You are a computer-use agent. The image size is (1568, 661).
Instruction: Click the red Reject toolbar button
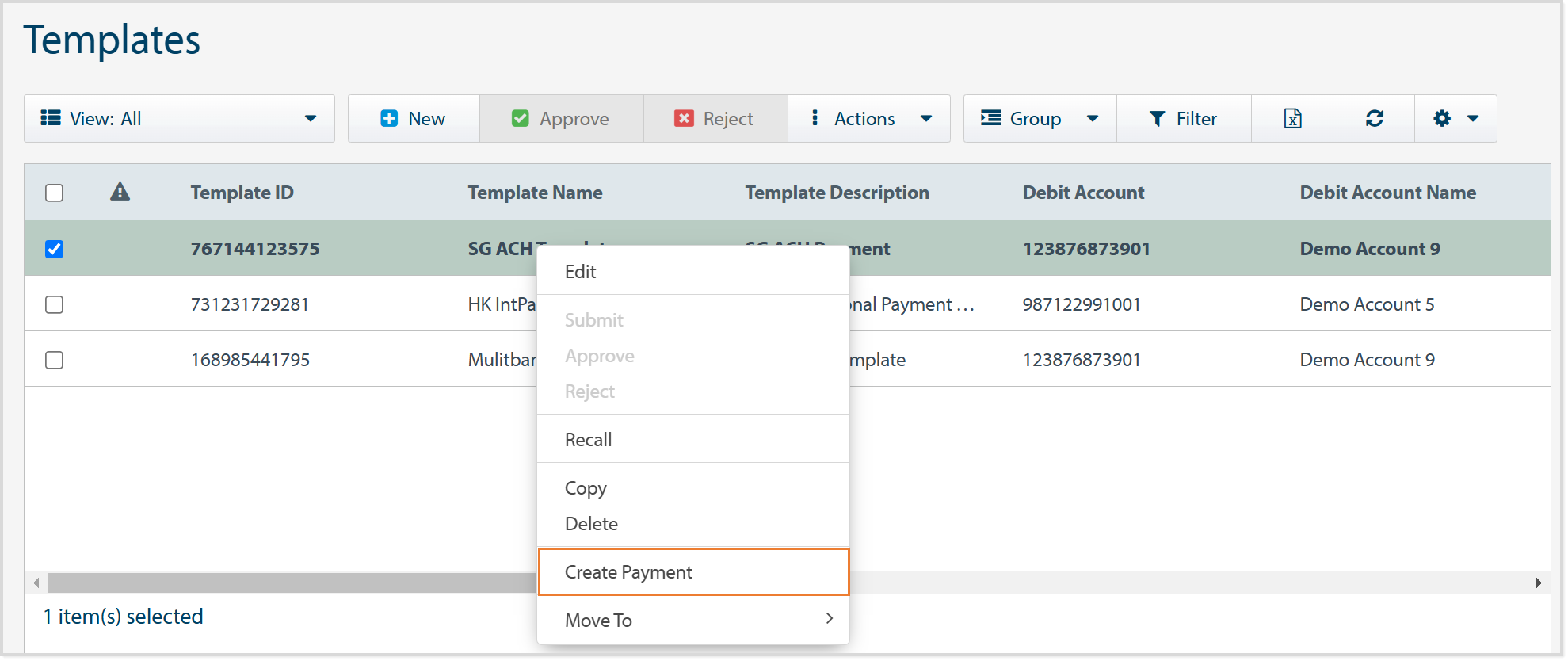(x=715, y=119)
